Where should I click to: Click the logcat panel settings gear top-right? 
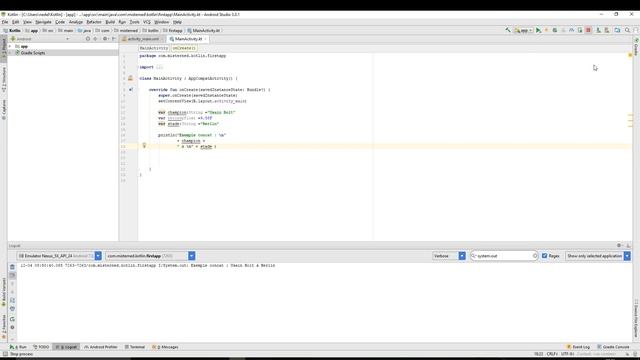tap(619, 246)
